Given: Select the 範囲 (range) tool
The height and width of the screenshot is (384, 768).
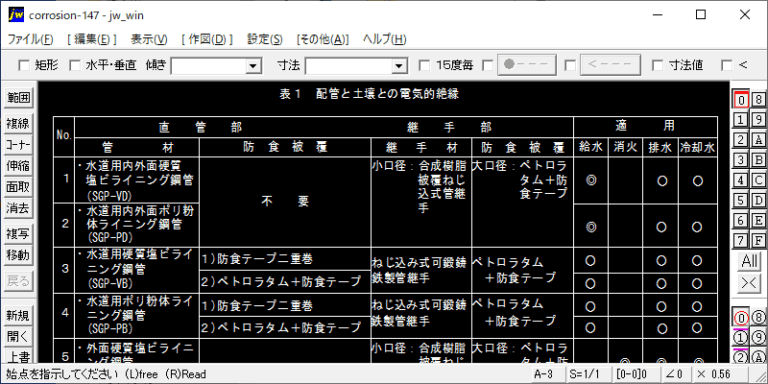Looking at the screenshot, I should pyautogui.click(x=18, y=98).
